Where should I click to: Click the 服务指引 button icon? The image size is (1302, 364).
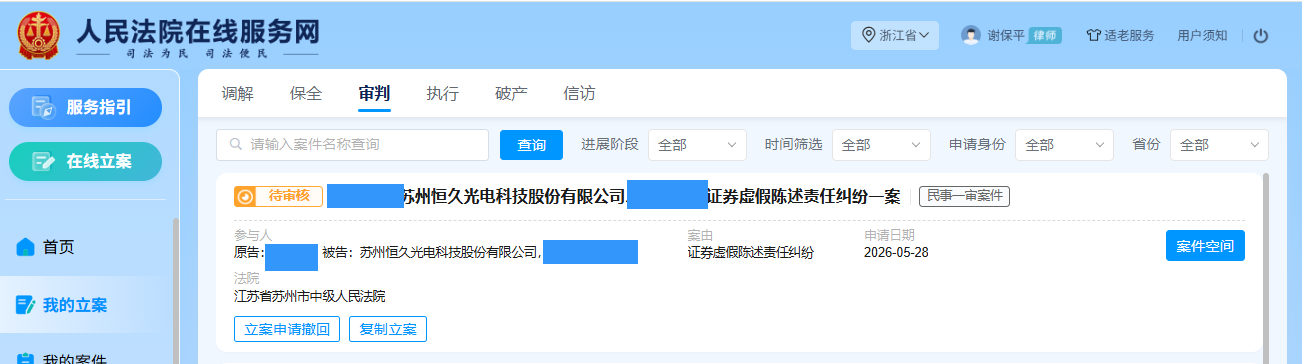click(x=43, y=107)
